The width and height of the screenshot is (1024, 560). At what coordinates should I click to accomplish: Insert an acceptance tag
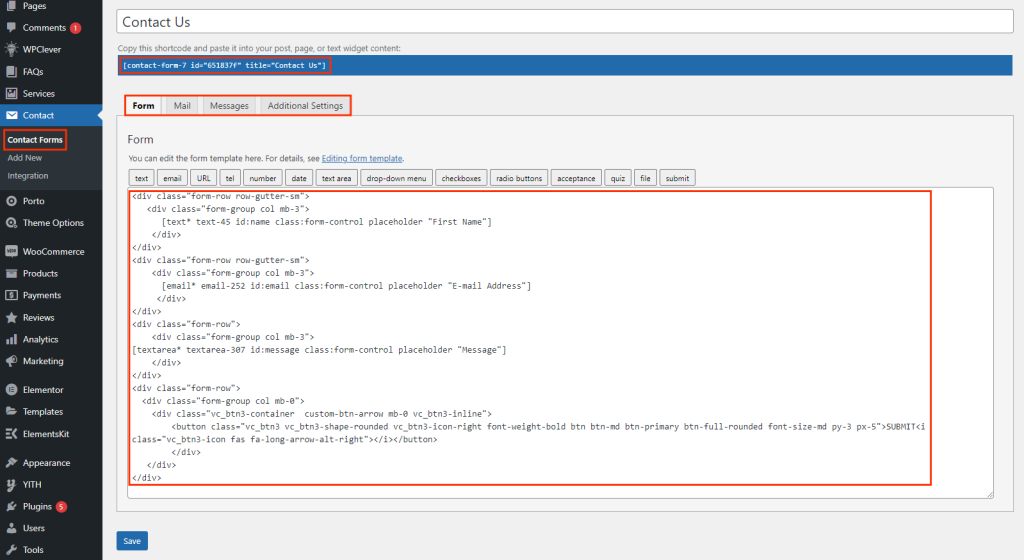(x=577, y=178)
